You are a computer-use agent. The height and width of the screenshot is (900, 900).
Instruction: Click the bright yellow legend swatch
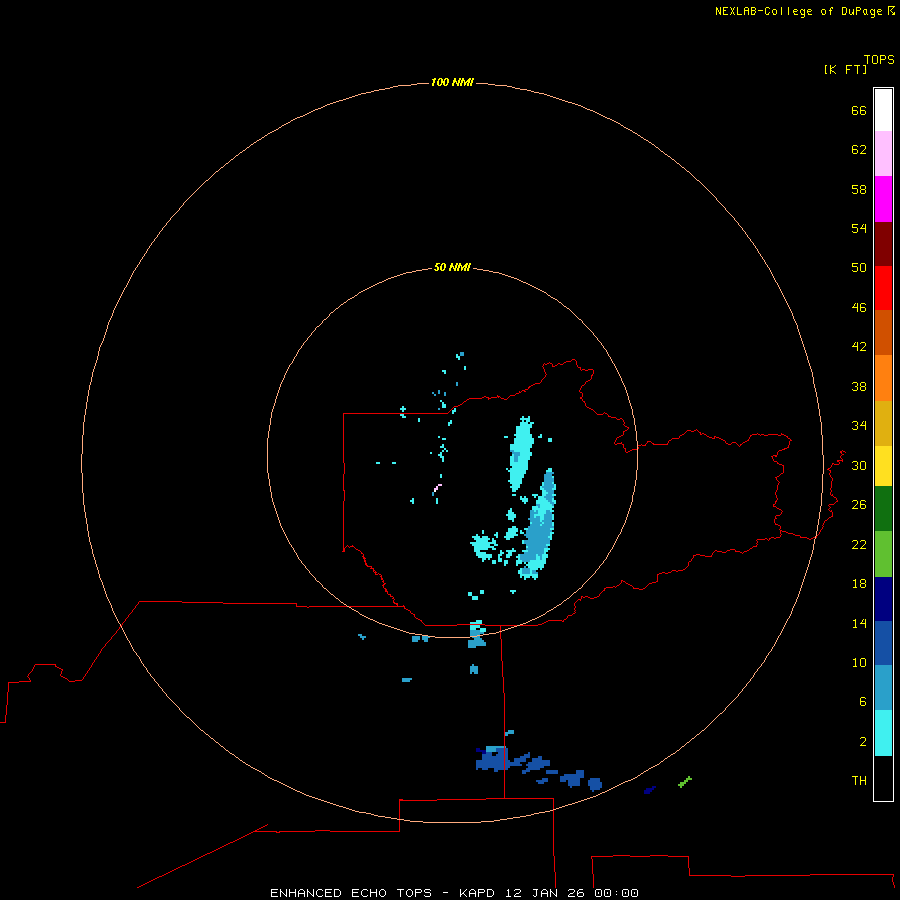[x=883, y=466]
